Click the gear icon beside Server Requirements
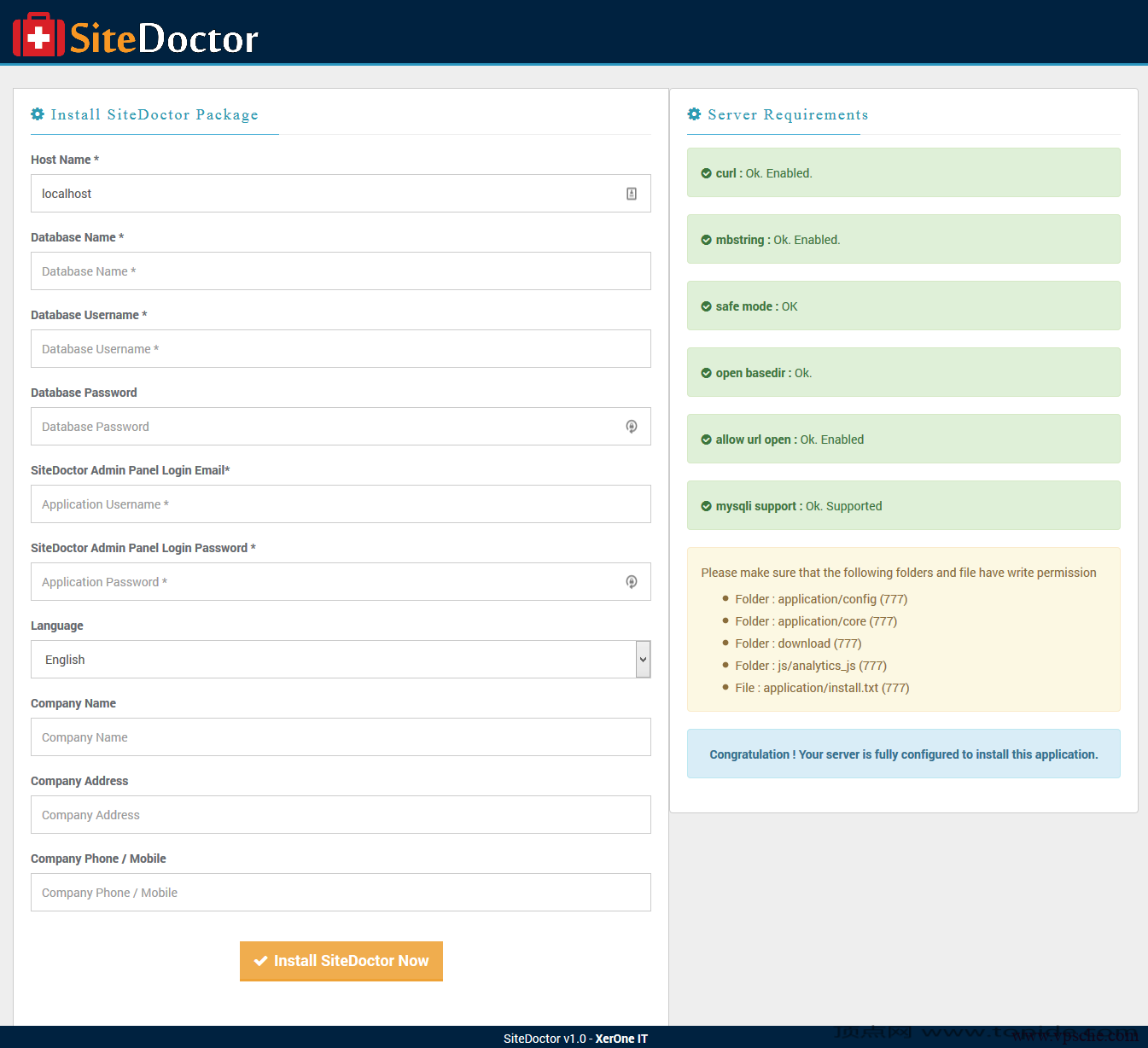 694,114
